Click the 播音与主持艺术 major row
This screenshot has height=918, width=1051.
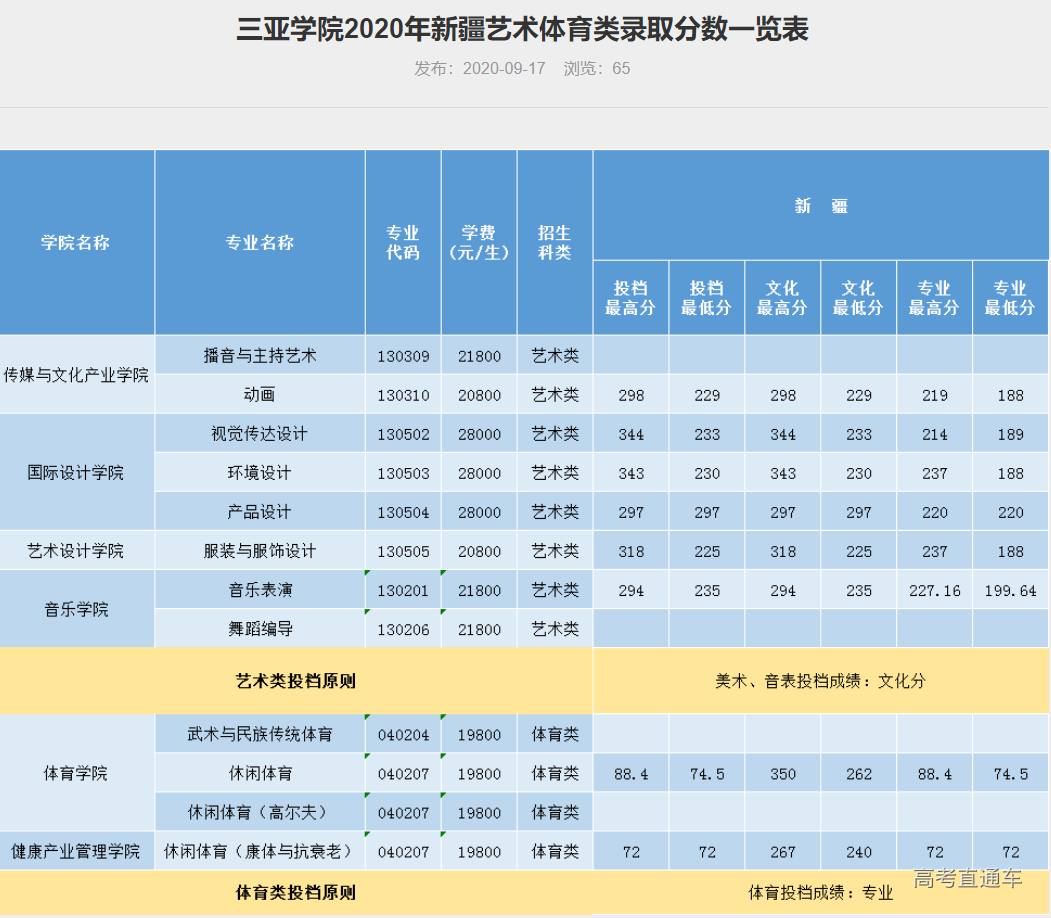click(x=262, y=354)
